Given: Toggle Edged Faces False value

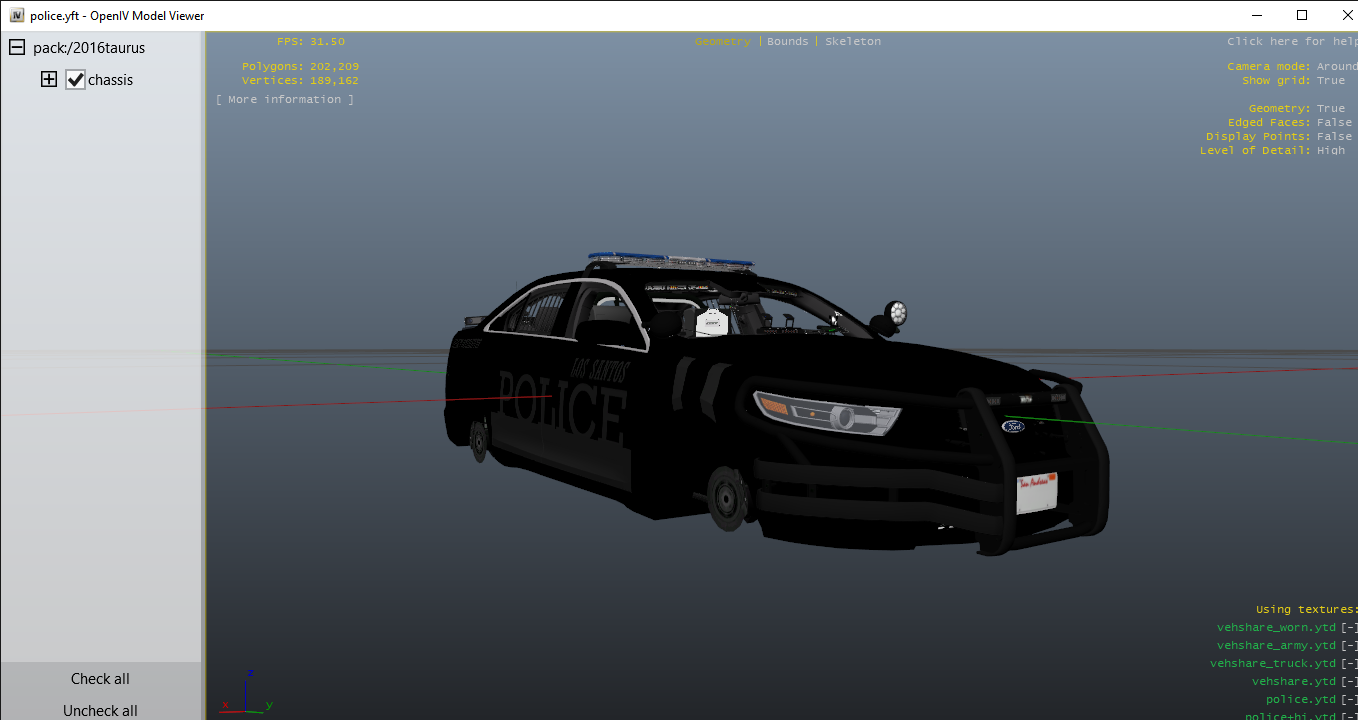Looking at the screenshot, I should 1334,123.
